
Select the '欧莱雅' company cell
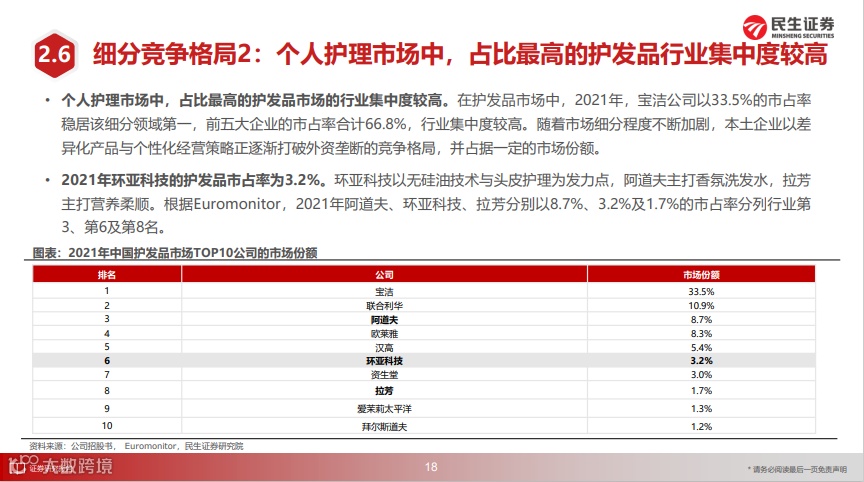coord(384,334)
